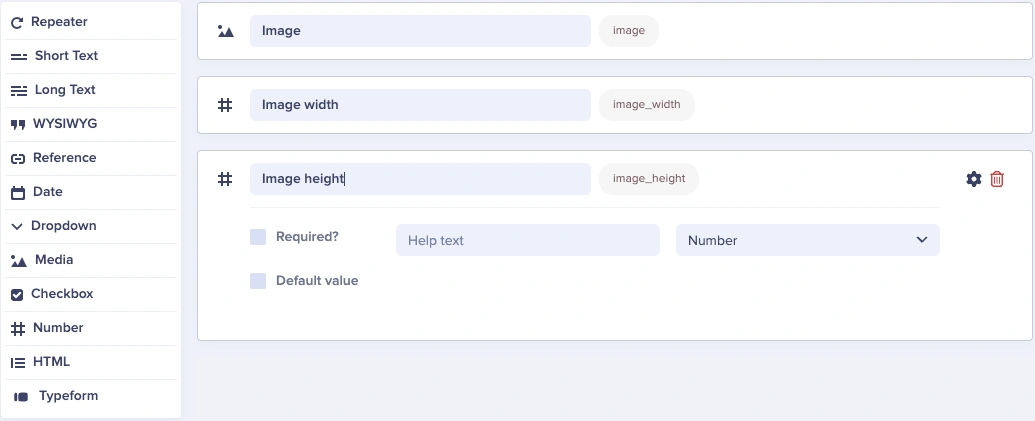Click the image_width slug tag
The image size is (1035, 421).
tap(646, 104)
